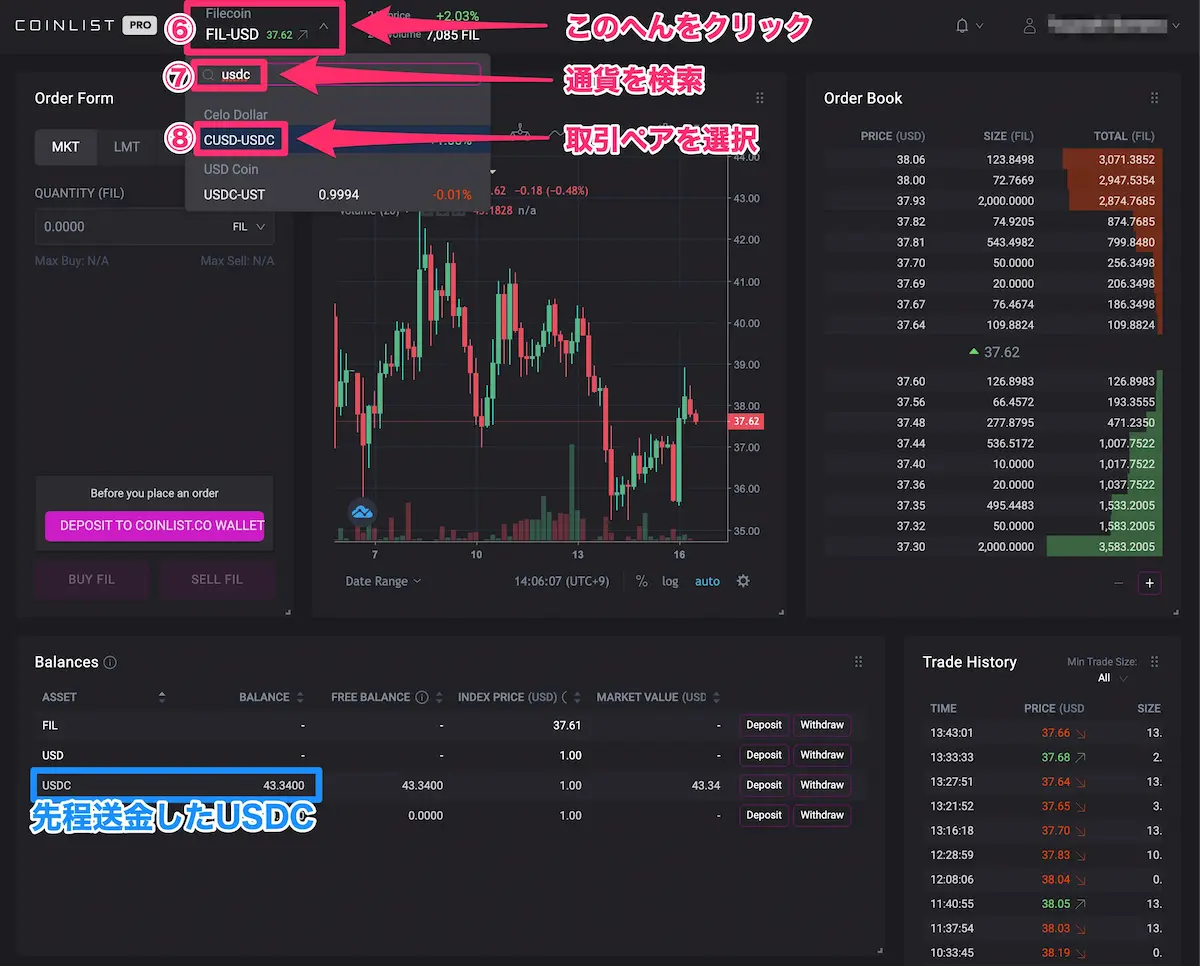Click the Balances panel resize corner
This screenshot has height=966, width=1200.
[x=880, y=950]
